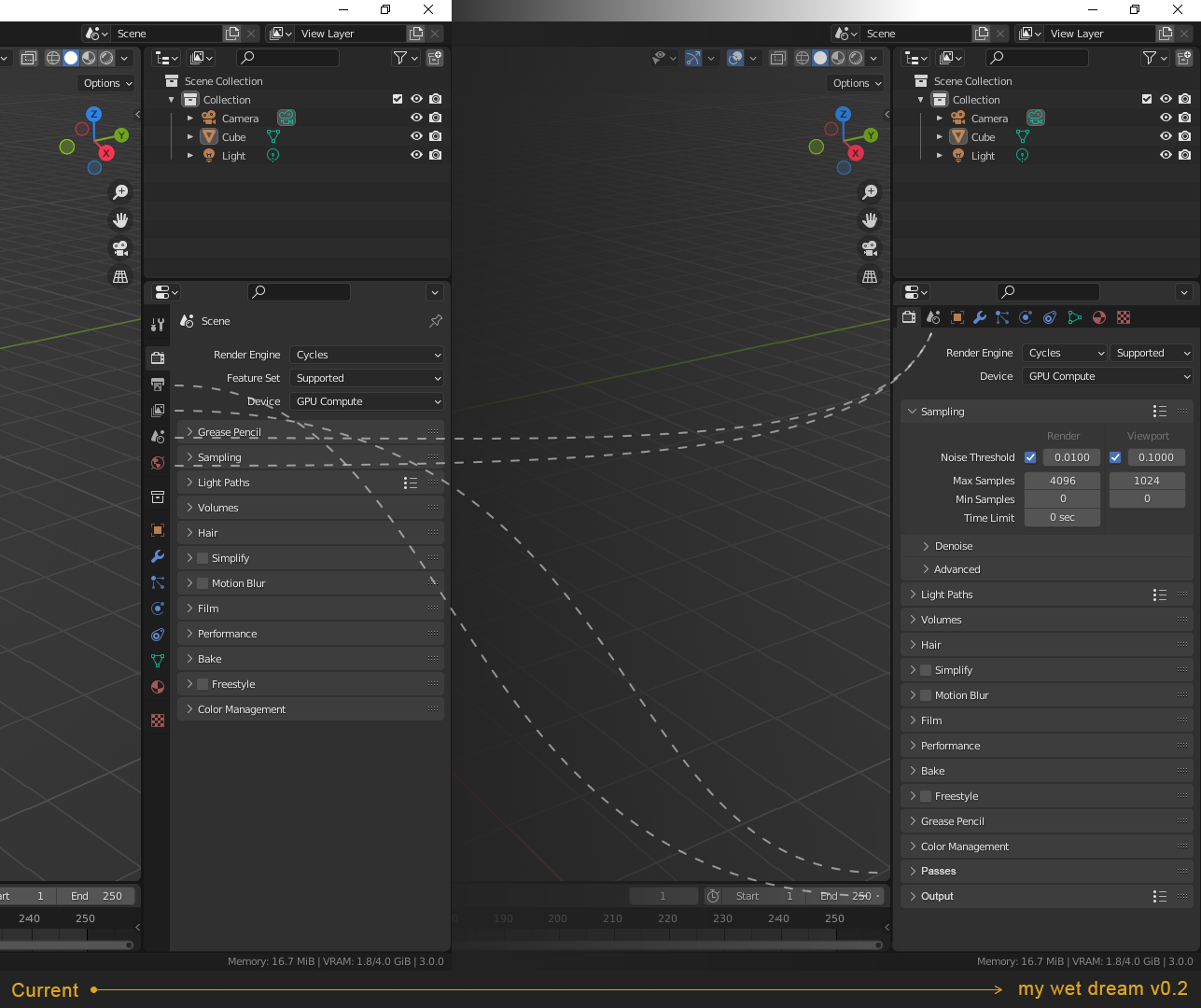1201x1008 pixels.
Task: Open Options menu in left viewport
Action: point(107,83)
